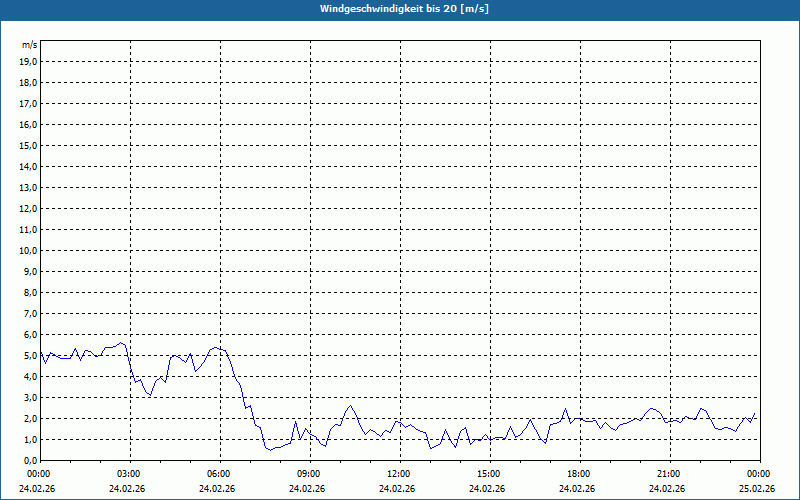Click the title "Windgeschwindigkeit bis 20 [m/s]"

tap(404, 9)
